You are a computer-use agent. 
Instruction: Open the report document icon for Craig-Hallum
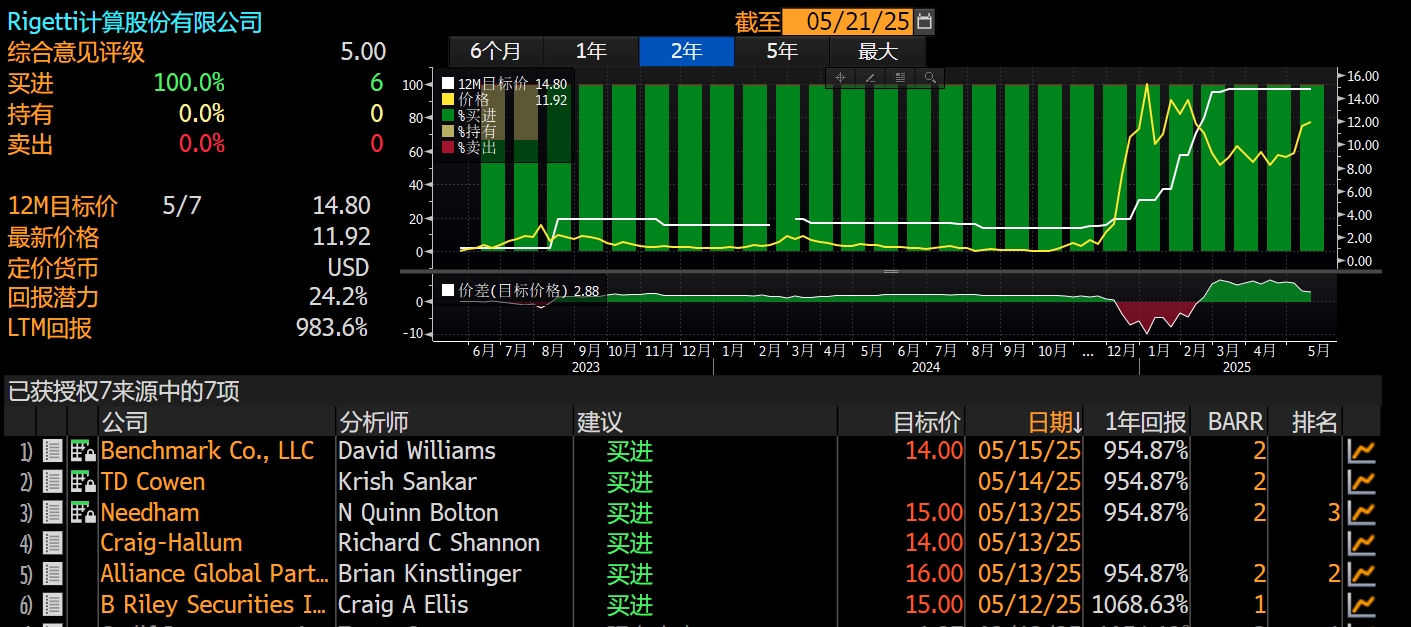click(53, 544)
